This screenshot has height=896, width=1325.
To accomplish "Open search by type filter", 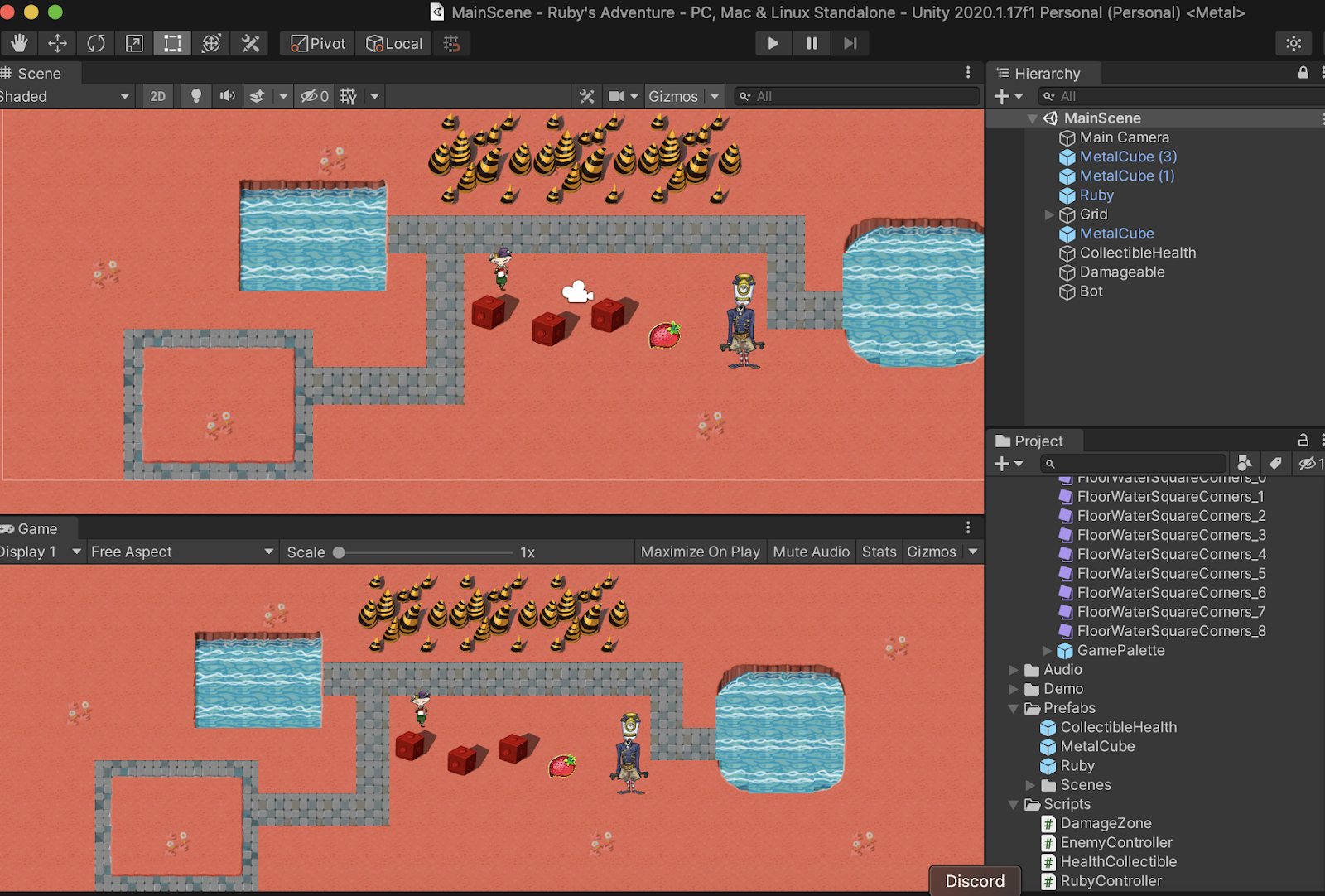I will (1244, 463).
